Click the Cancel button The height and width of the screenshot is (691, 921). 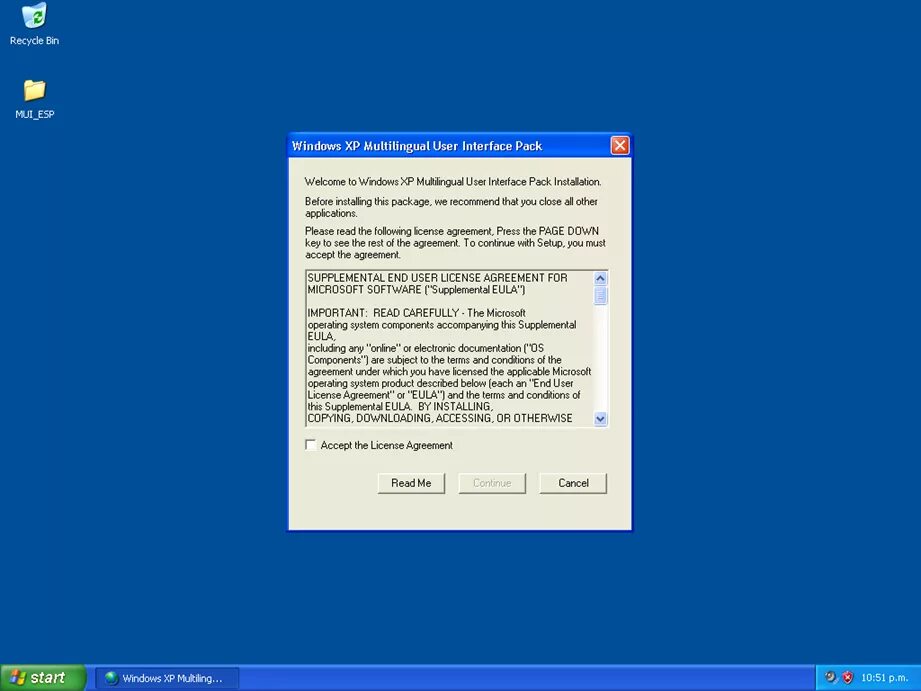(573, 483)
